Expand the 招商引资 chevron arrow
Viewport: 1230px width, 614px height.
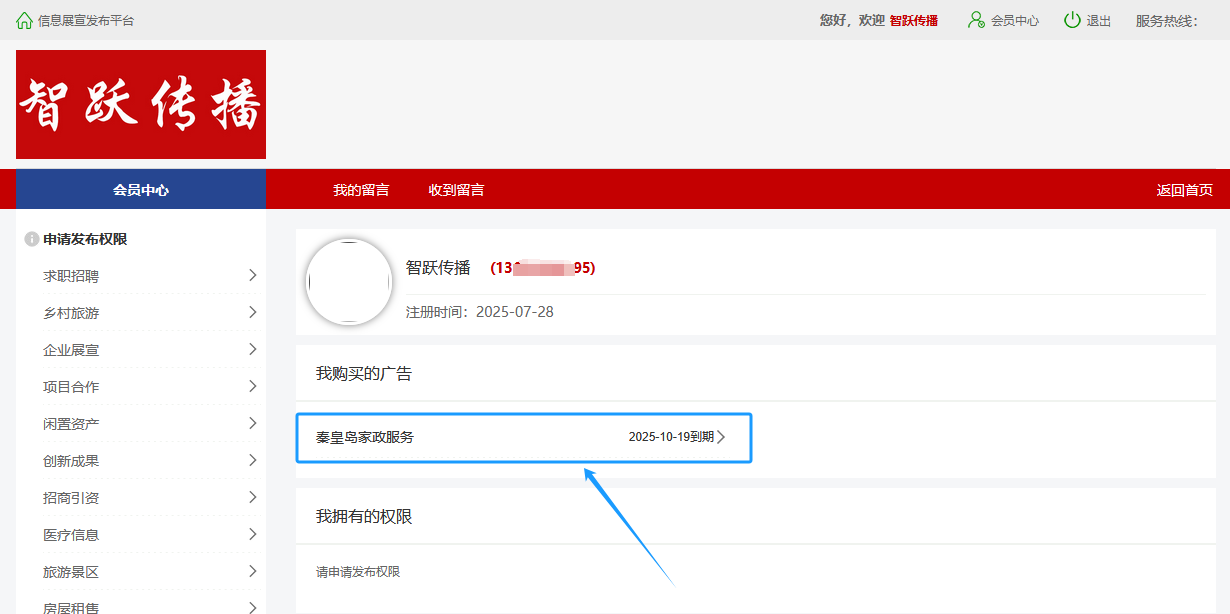(x=252, y=497)
